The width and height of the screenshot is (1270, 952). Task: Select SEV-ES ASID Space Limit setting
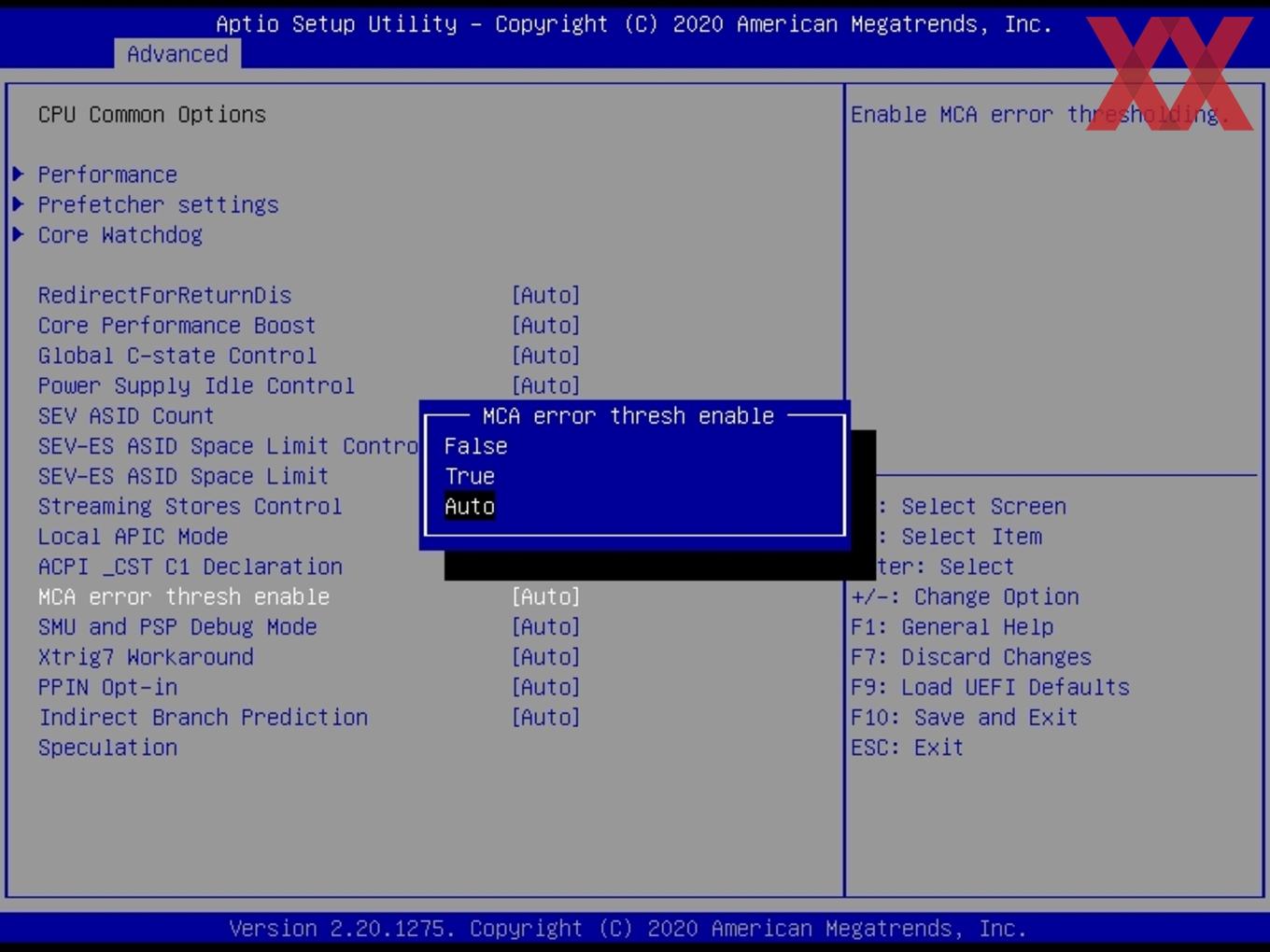[x=183, y=476]
